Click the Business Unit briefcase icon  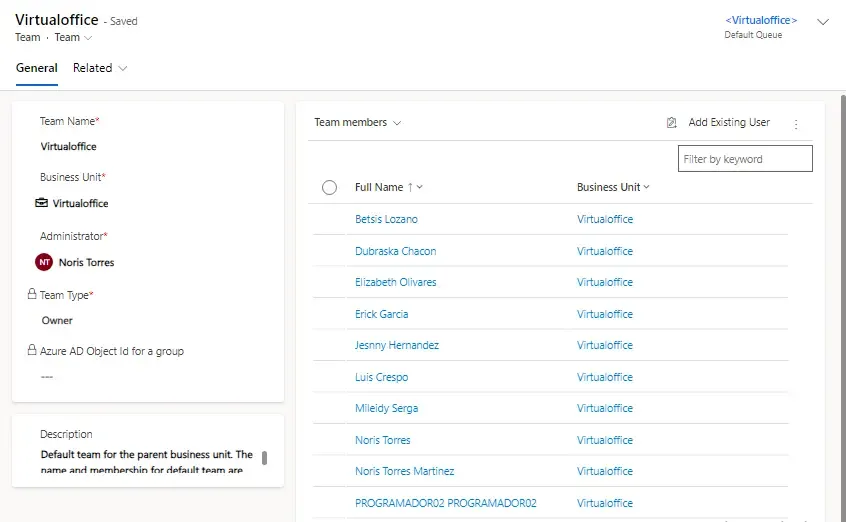42,203
